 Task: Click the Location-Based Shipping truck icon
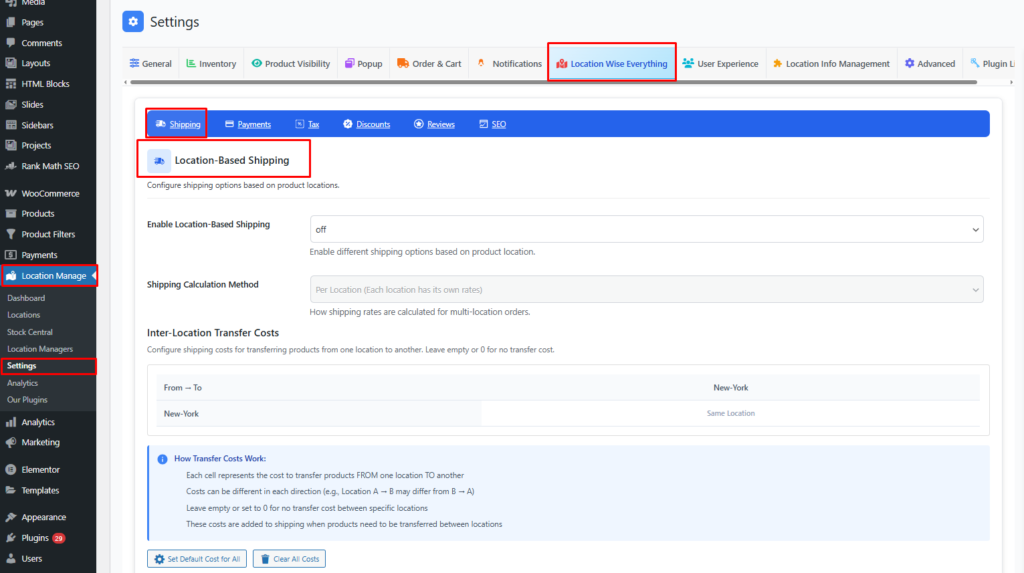(159, 160)
